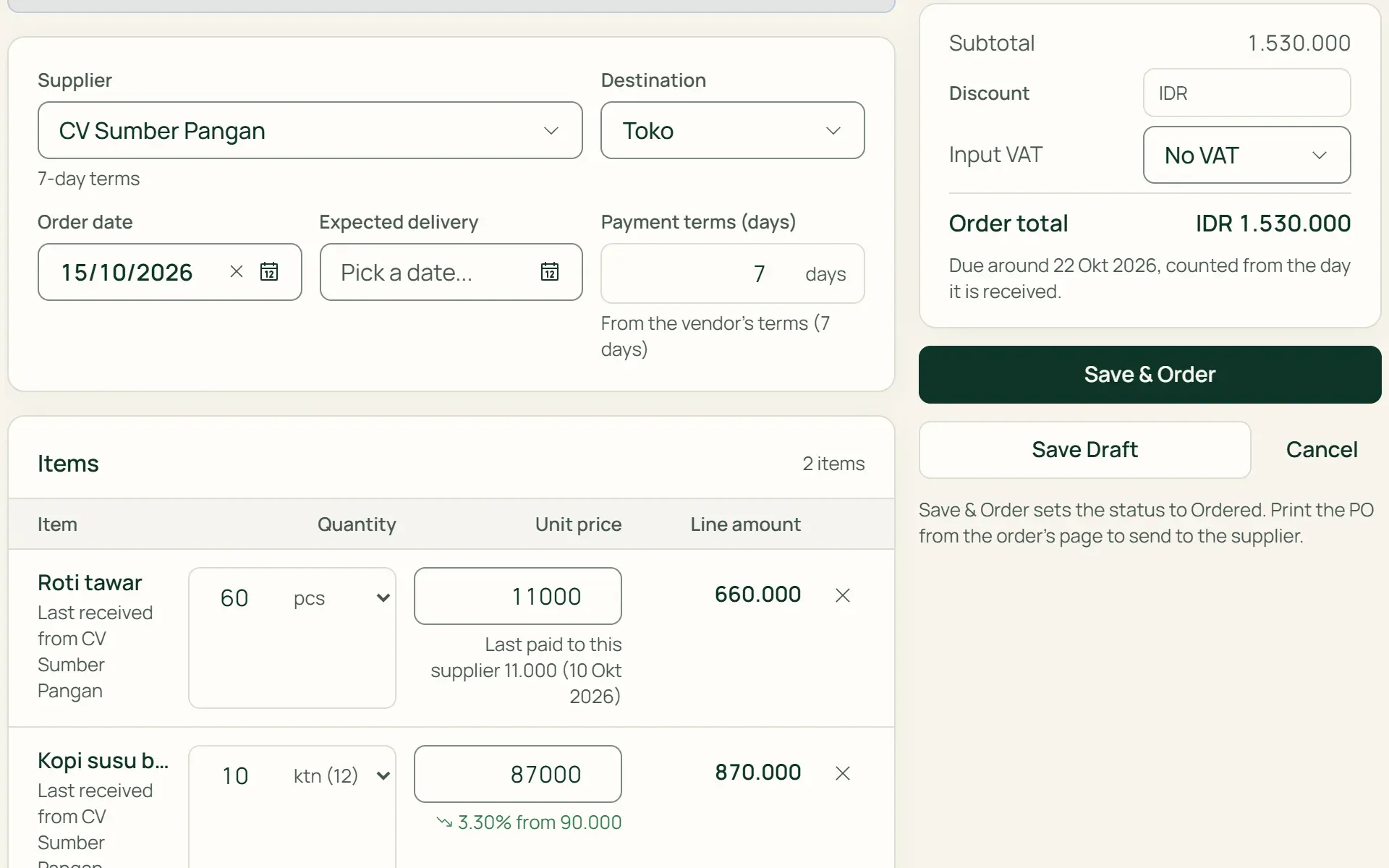Viewport: 1389px width, 868px height.
Task: Click the order date field 15/10/2026
Action: tap(169, 272)
